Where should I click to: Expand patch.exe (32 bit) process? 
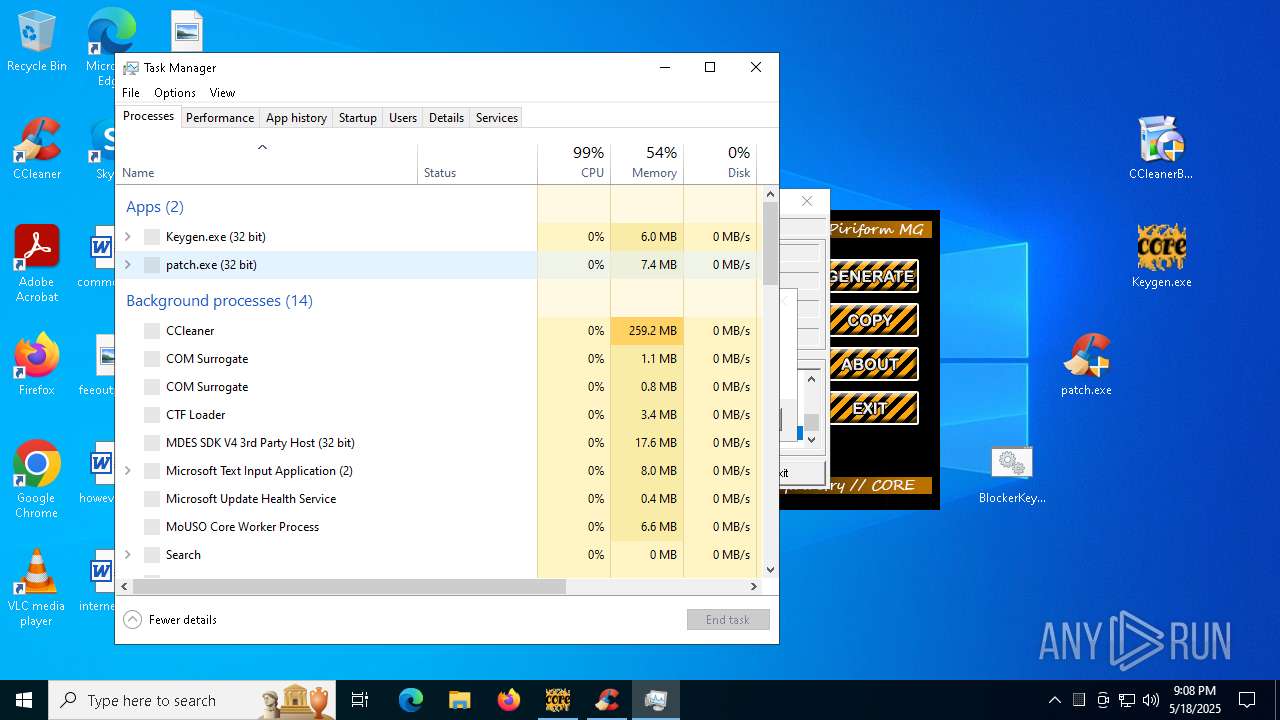click(127, 265)
